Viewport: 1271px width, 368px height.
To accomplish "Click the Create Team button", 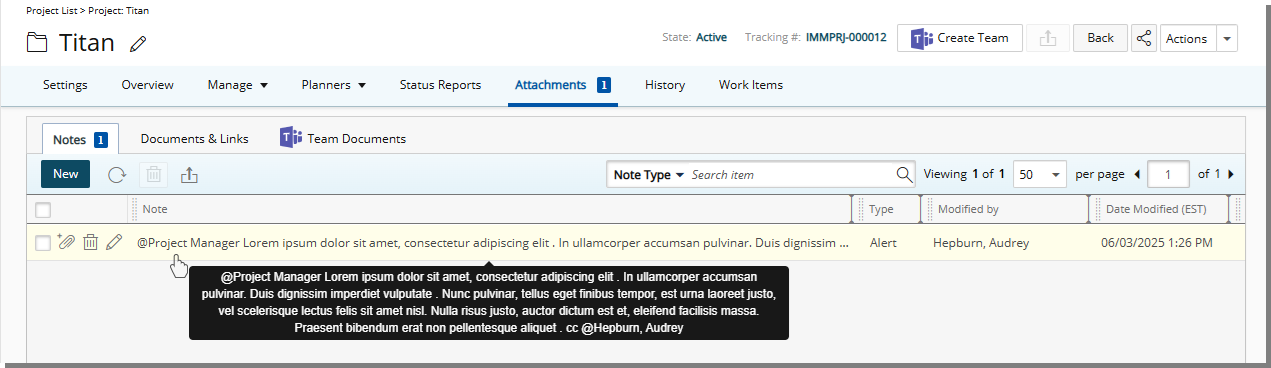I will tap(960, 38).
